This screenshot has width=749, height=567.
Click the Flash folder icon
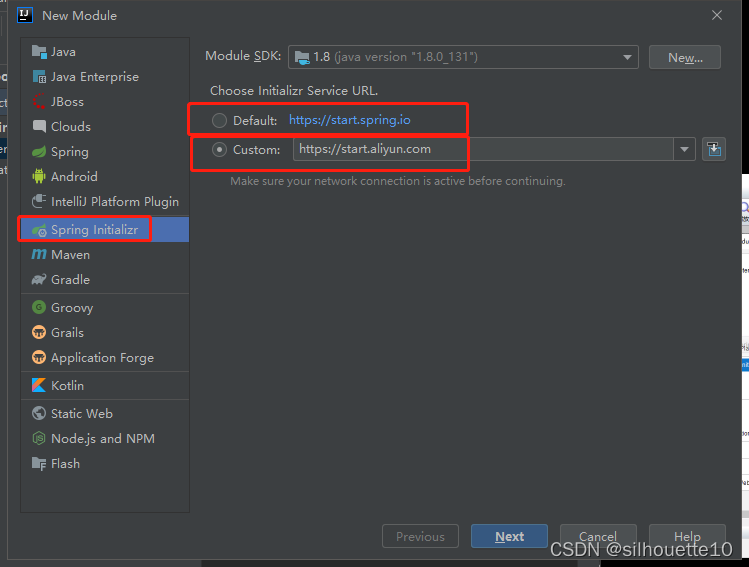39,463
